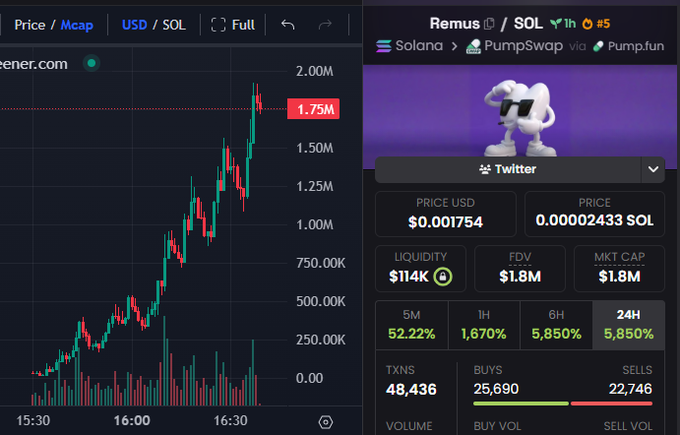Click the MKT CAP $1.8M value

619,276
